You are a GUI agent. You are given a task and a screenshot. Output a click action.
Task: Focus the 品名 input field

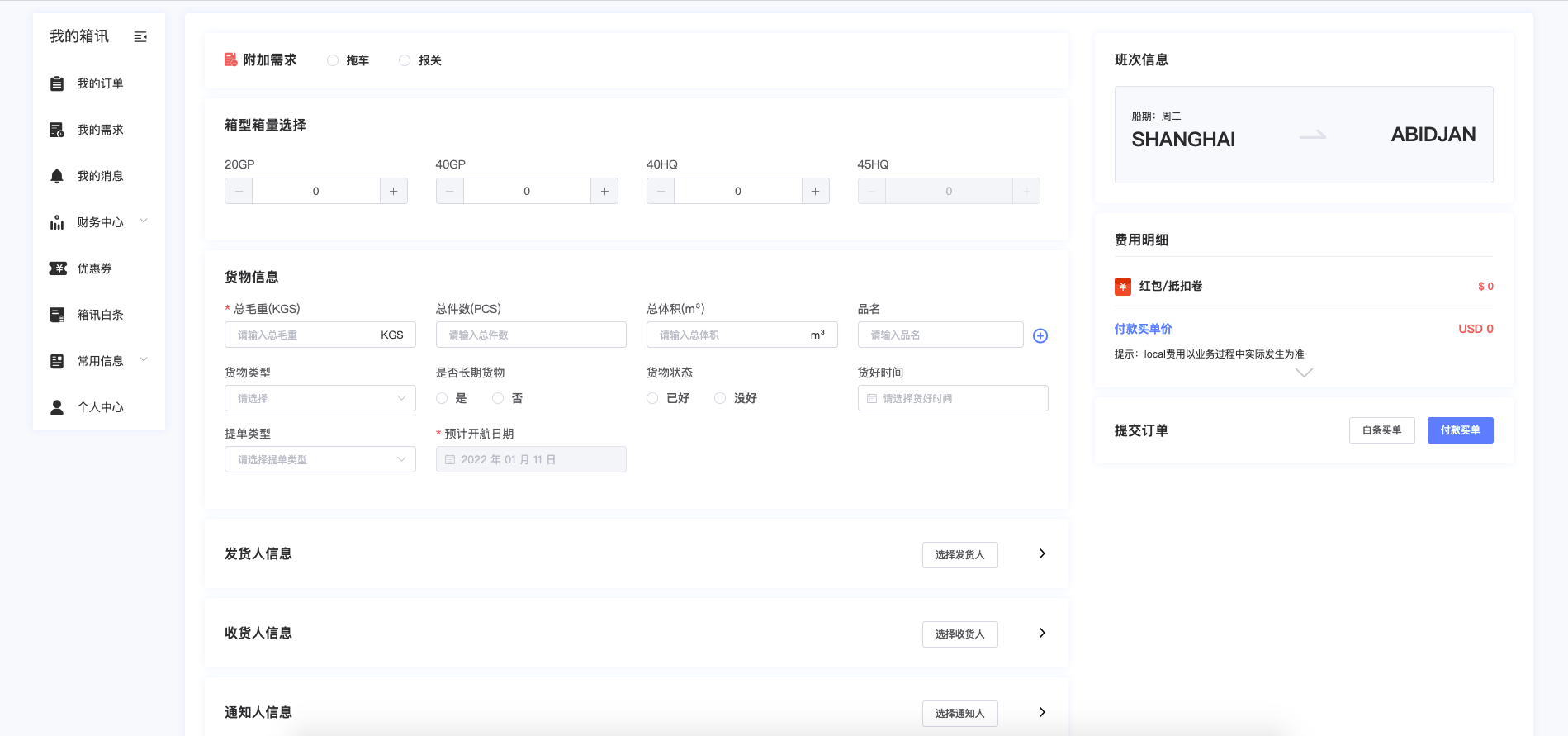(940, 335)
